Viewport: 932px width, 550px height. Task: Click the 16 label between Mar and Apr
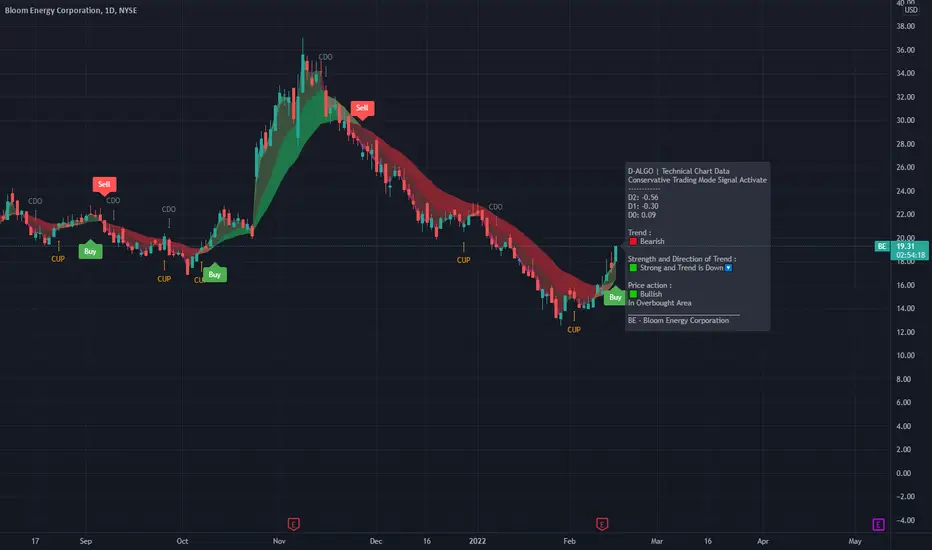[707, 541]
